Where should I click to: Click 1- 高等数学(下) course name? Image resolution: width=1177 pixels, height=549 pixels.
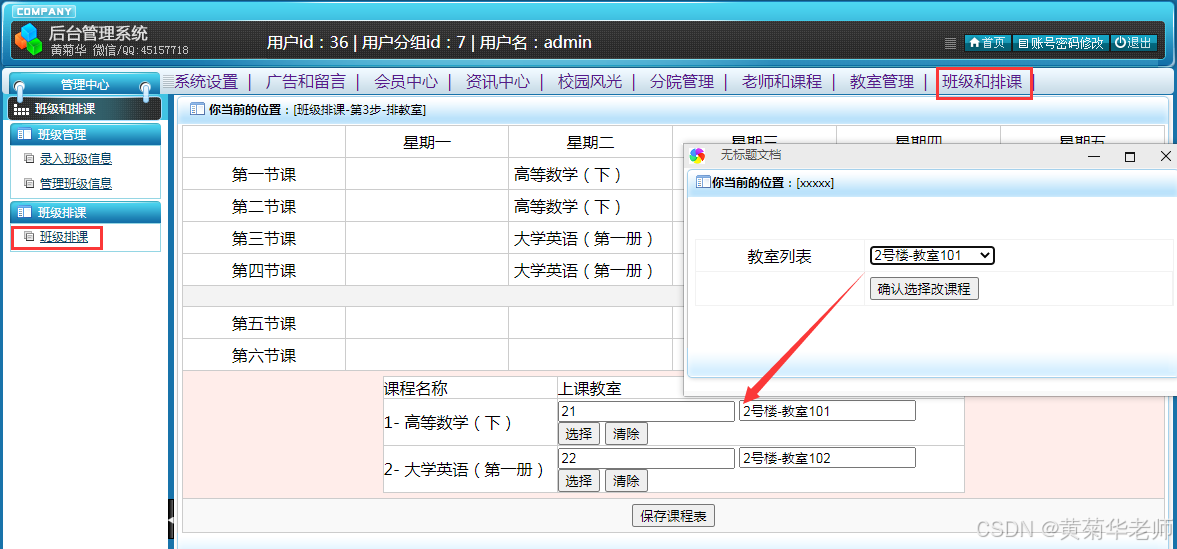447,423
